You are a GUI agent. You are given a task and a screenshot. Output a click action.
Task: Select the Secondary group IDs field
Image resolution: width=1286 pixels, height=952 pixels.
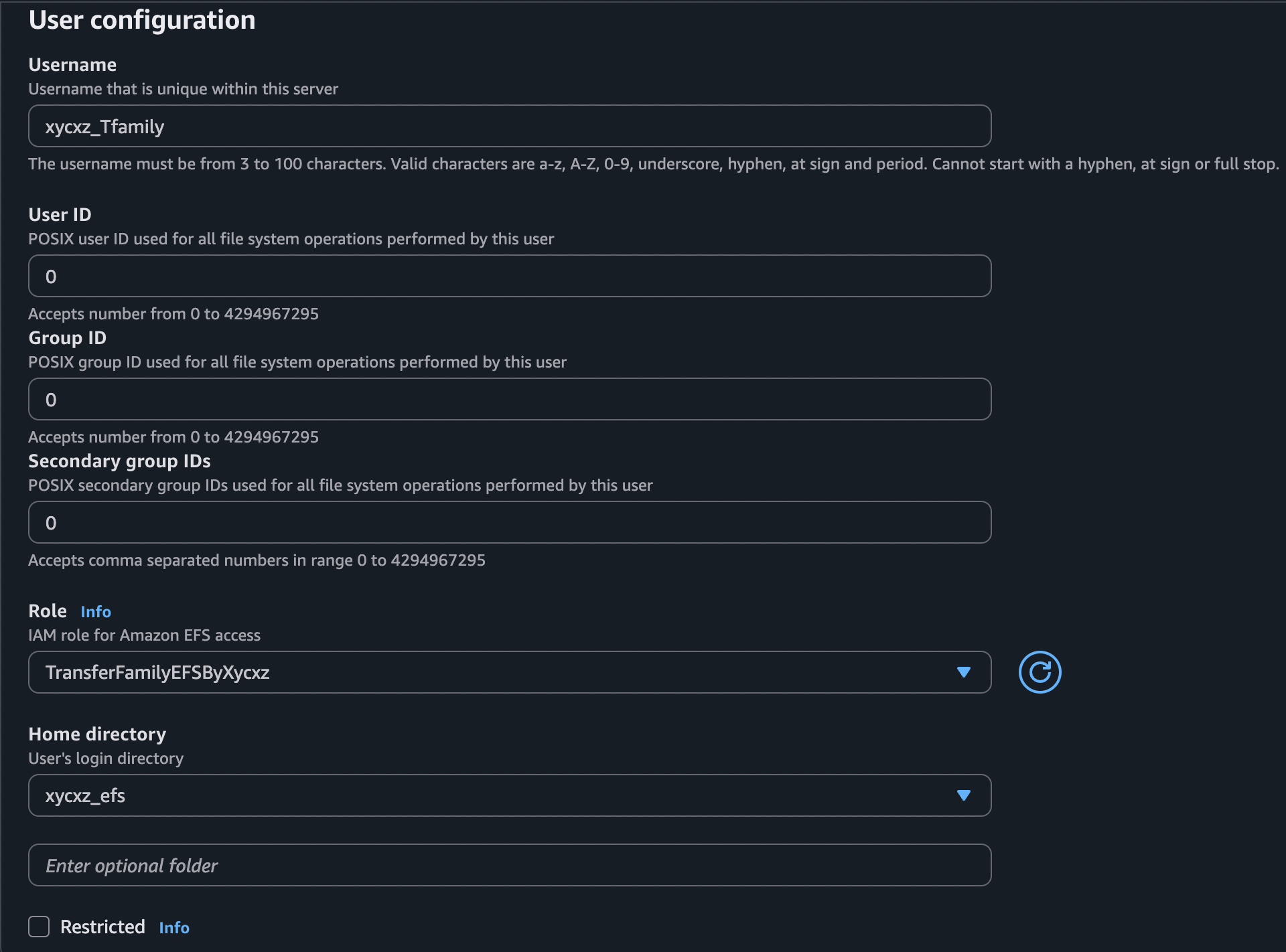pyautogui.click(x=509, y=523)
